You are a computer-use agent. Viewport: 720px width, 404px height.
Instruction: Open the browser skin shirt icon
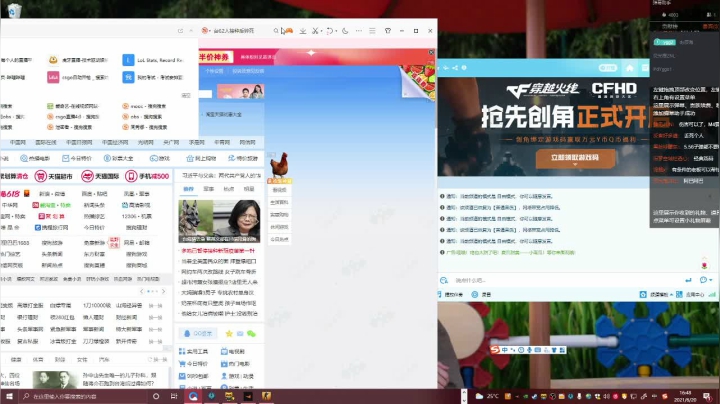(x=388, y=31)
